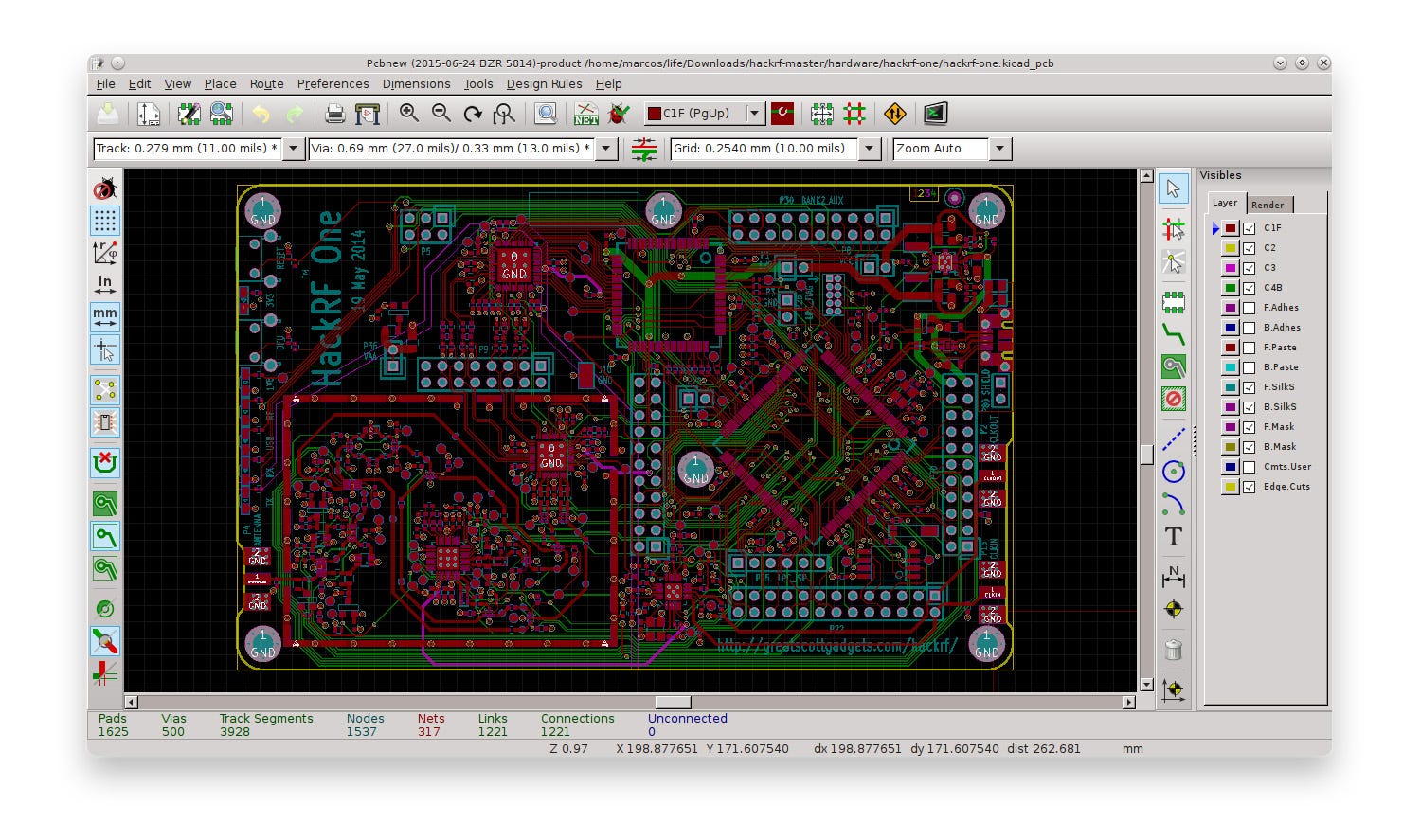The image size is (1421, 840).
Task: Set units to millimeters
Action: point(105,316)
